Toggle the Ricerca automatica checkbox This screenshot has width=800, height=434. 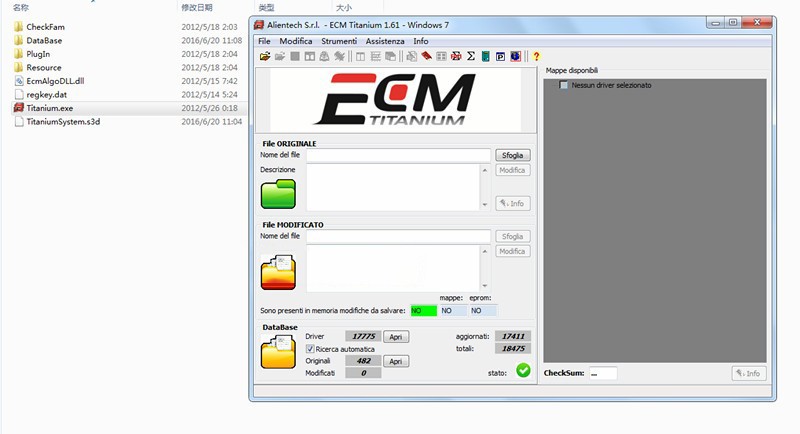click(310, 349)
